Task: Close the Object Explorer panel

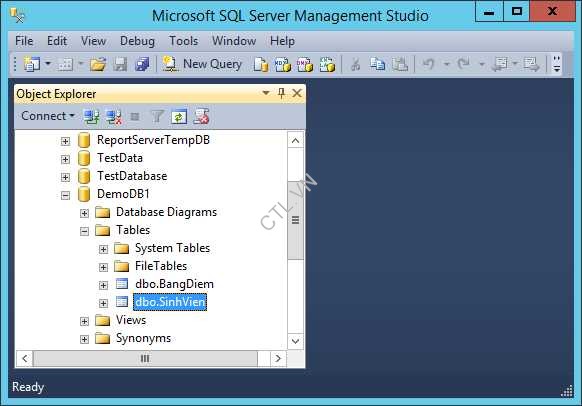Action: 297,93
